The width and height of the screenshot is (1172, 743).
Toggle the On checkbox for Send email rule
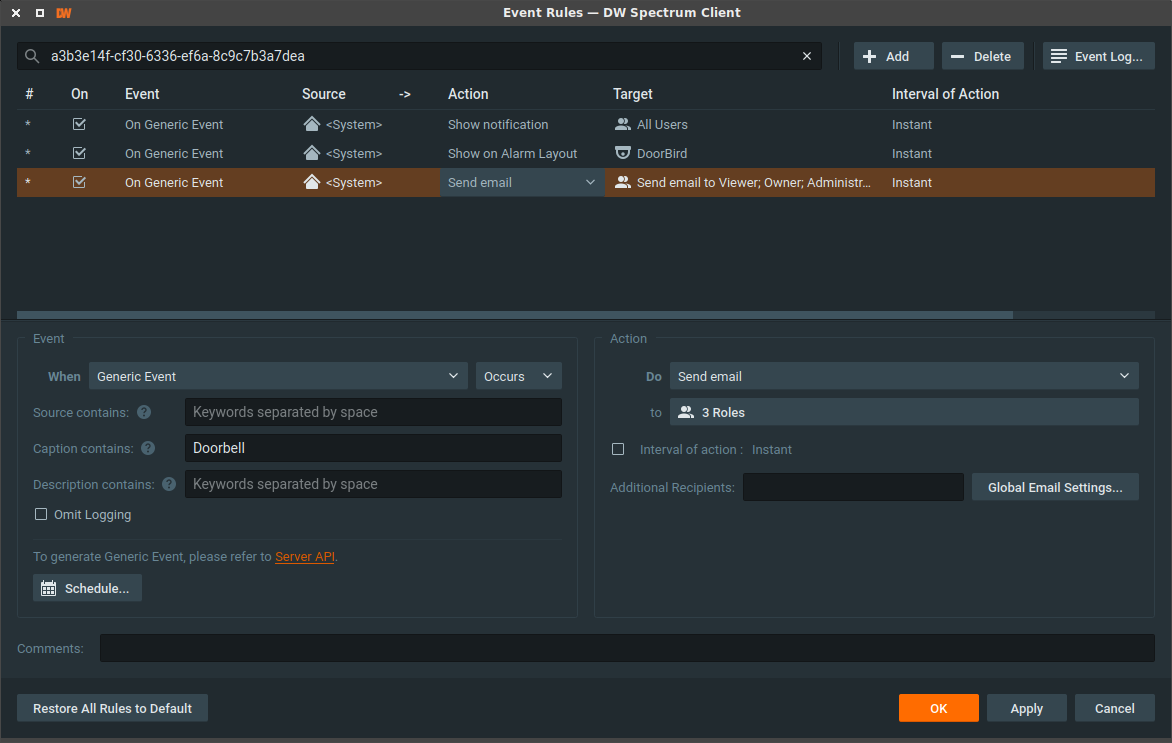tap(79, 182)
